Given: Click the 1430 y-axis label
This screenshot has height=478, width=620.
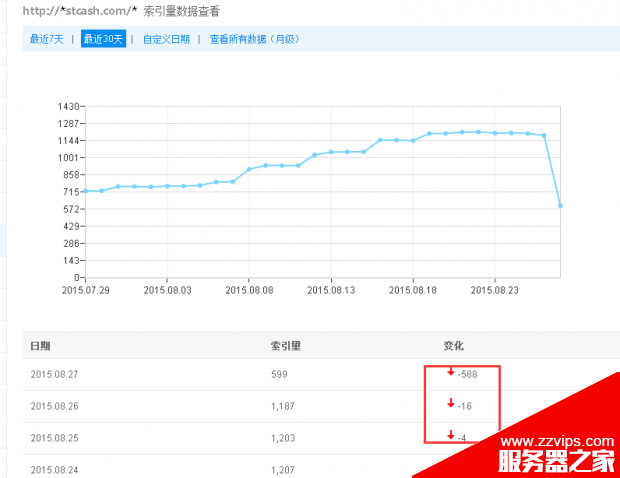Looking at the screenshot, I should click(x=68, y=106).
